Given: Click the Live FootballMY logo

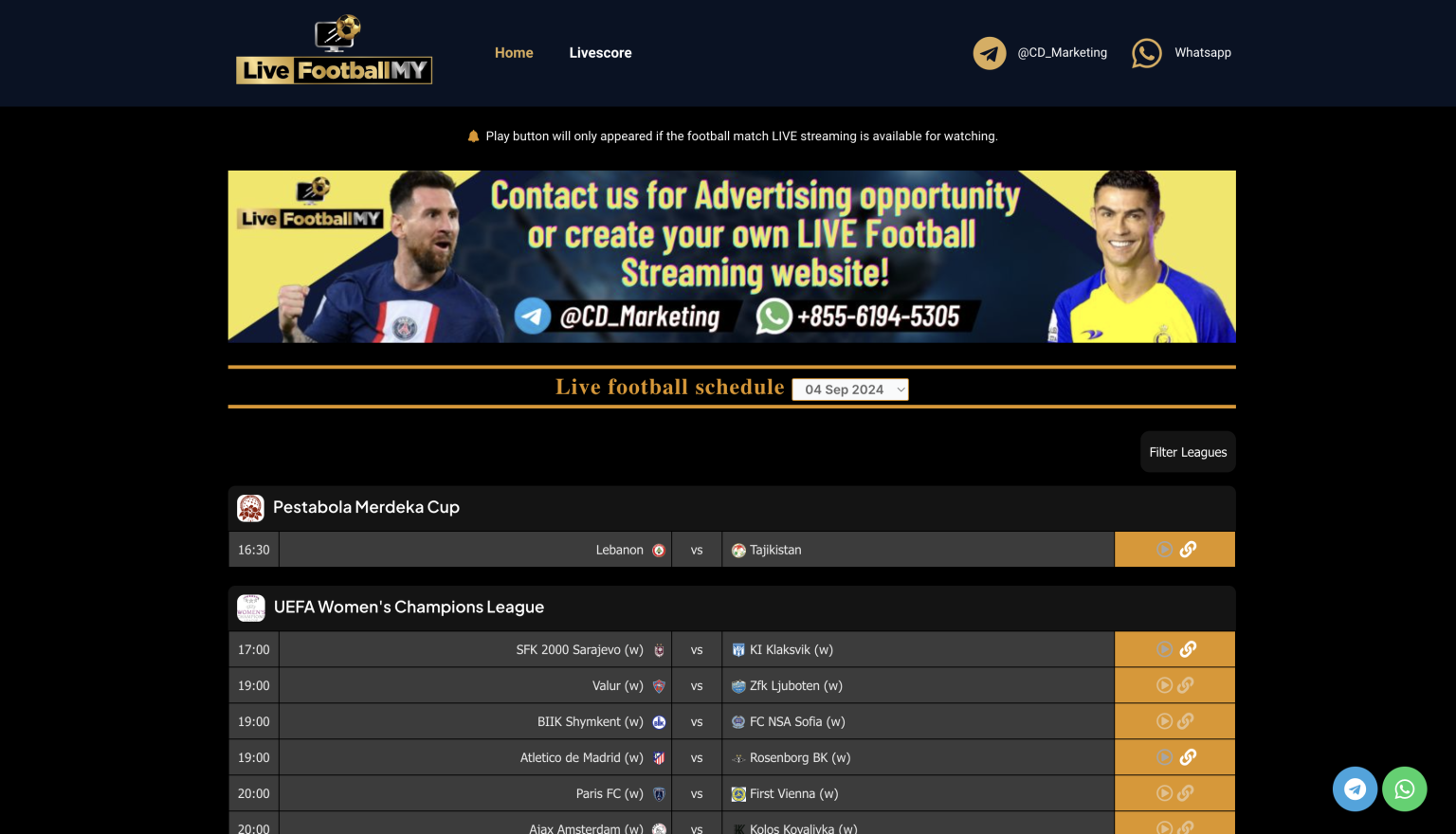Looking at the screenshot, I should [x=334, y=51].
